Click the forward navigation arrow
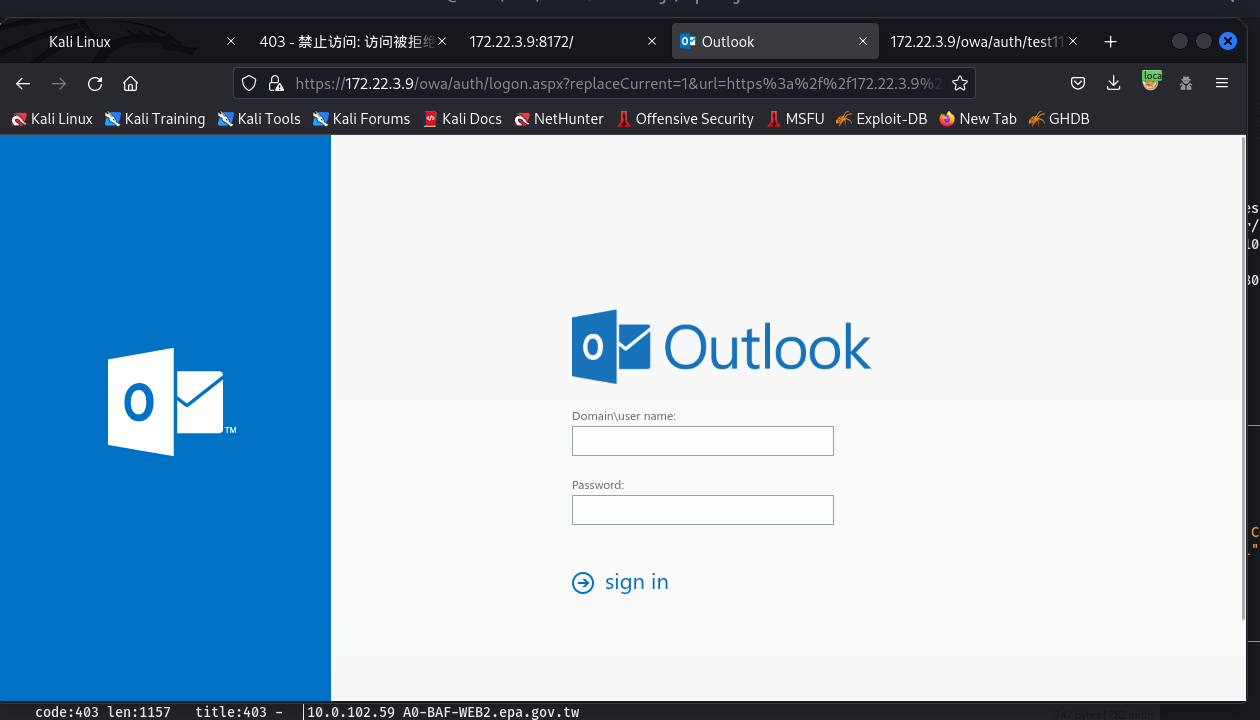Screen dimensions: 1260x720 (59, 84)
